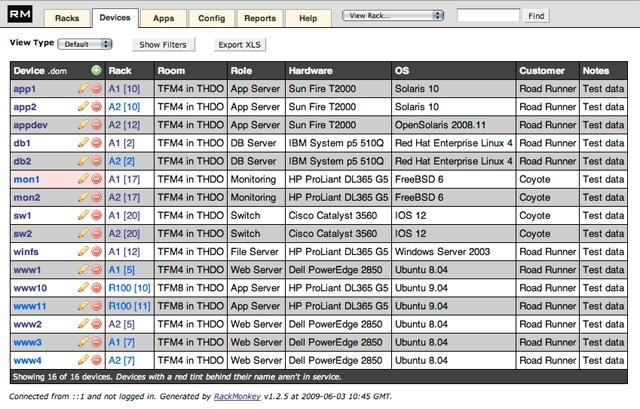Screen dimensions: 640x409
Task: Delete device mon1 with red icon
Action: (97, 179)
